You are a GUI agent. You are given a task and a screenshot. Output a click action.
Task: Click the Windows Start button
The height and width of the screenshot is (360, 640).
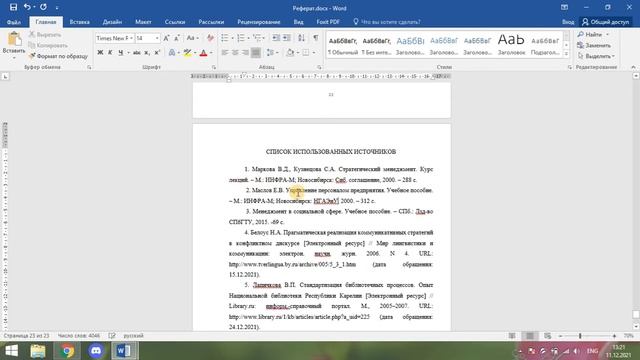pyautogui.click(x=11, y=351)
